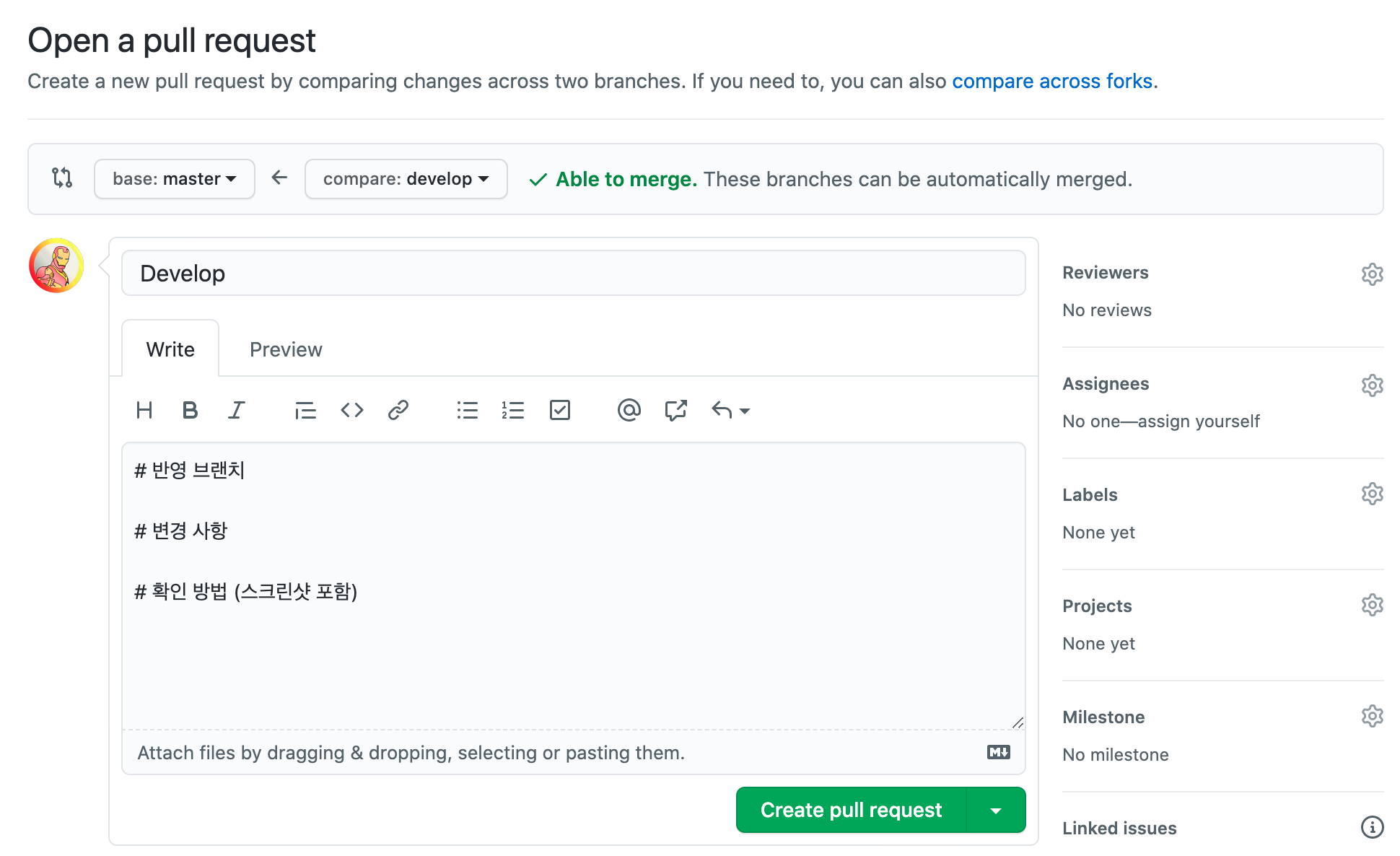
Task: Open the saved replies dropdown
Action: click(730, 411)
